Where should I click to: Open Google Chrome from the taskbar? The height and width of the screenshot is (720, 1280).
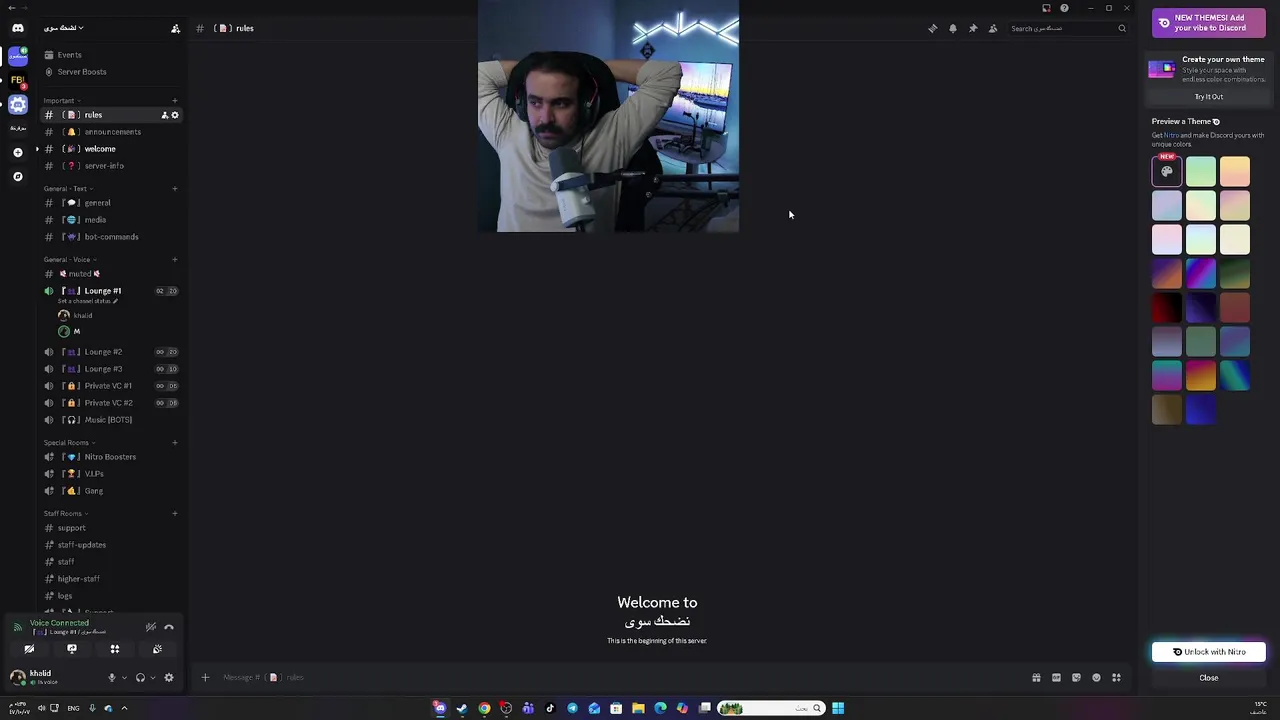(x=484, y=708)
